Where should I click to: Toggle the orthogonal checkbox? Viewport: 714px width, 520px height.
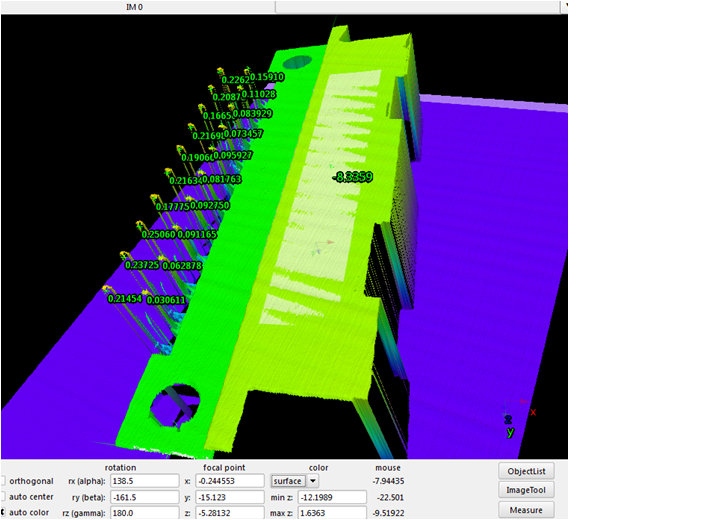(x=3, y=481)
